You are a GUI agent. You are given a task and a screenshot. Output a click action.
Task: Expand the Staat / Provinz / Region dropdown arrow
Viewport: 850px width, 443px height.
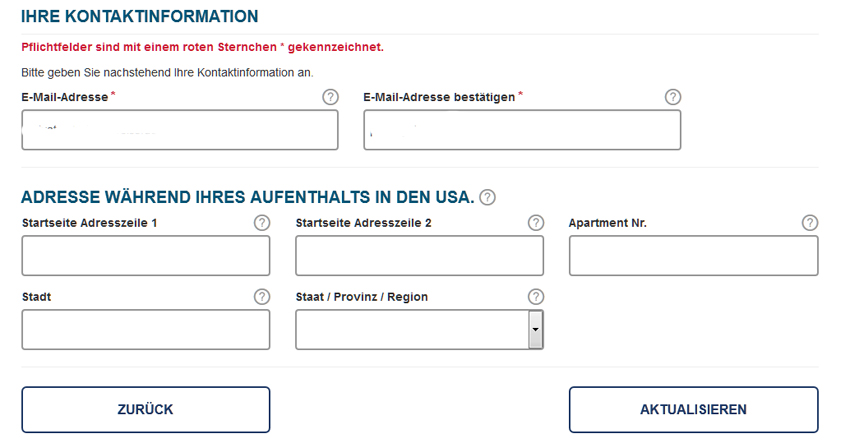(535, 330)
